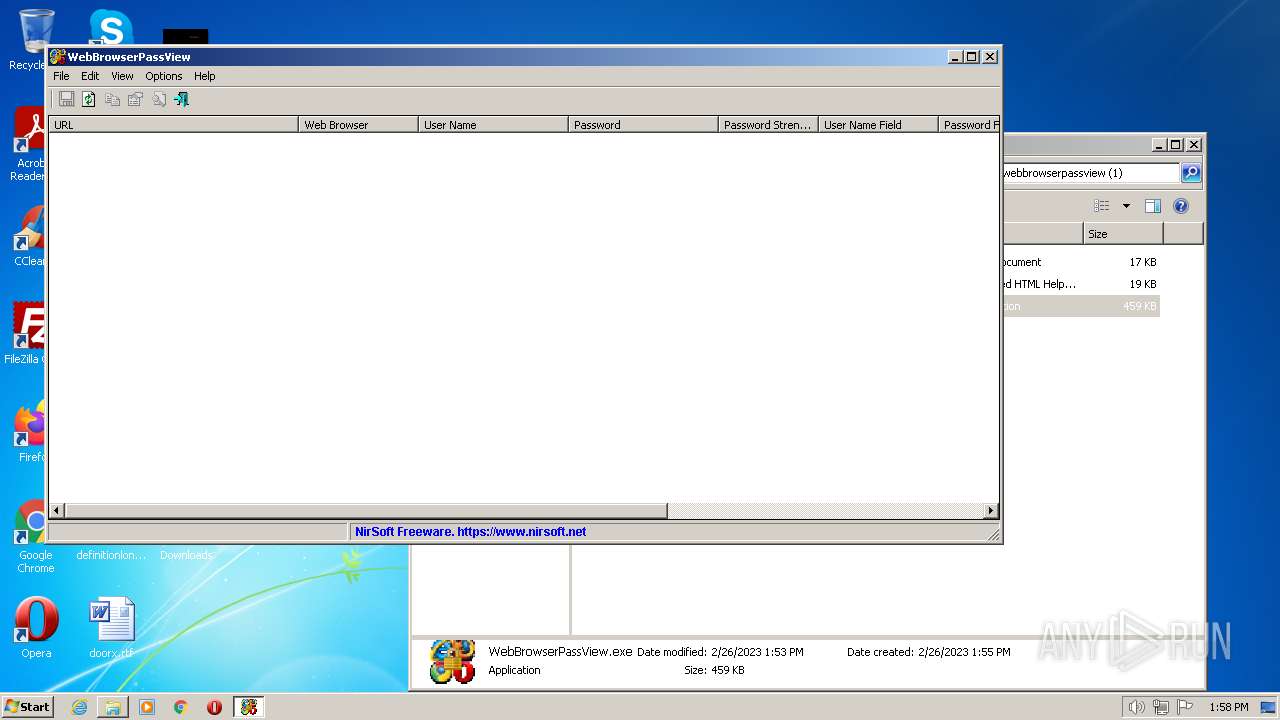
Task: Click the system clock showing 1:58 PM
Action: pos(1228,707)
